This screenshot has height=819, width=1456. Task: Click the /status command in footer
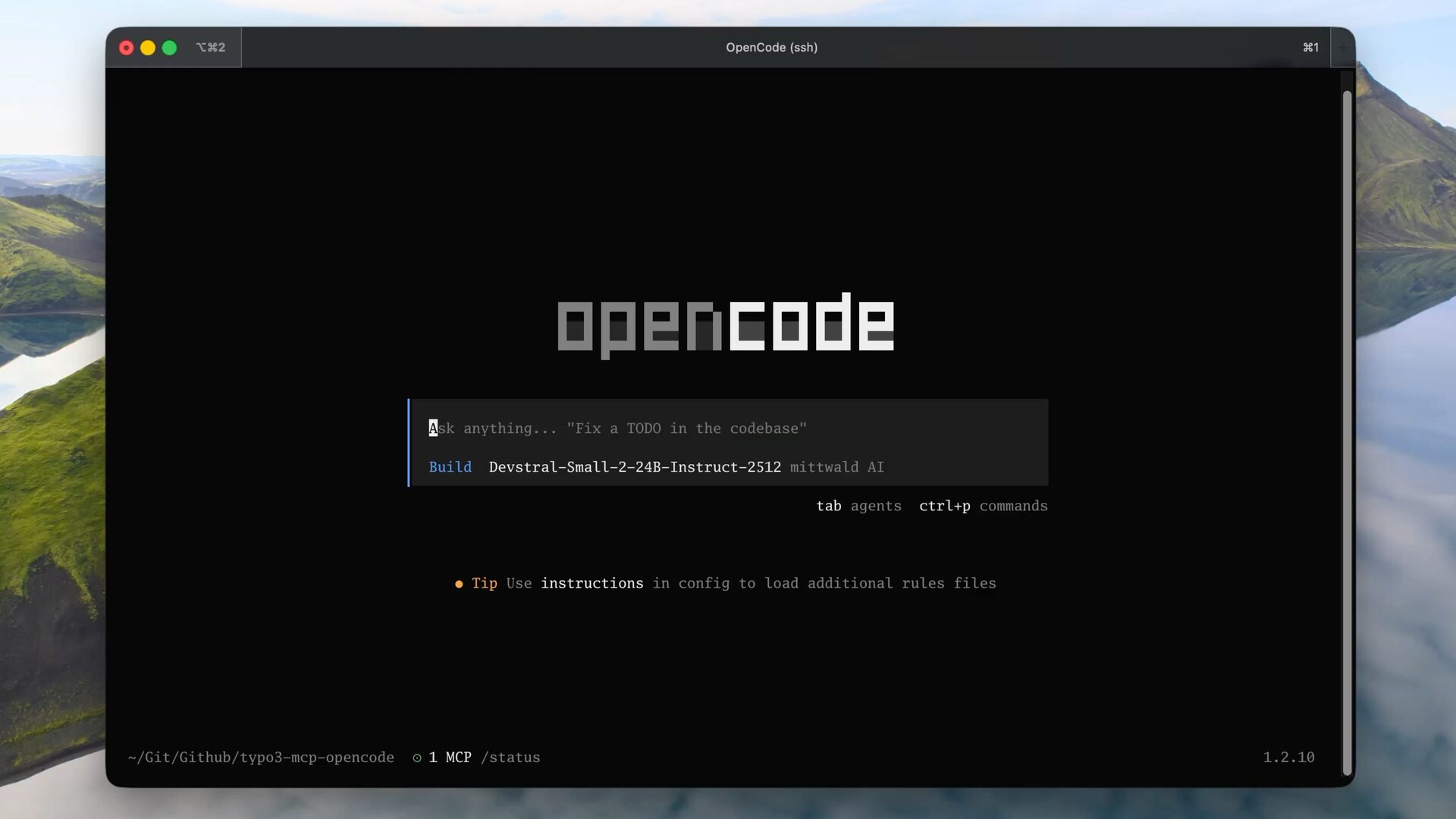pos(510,758)
